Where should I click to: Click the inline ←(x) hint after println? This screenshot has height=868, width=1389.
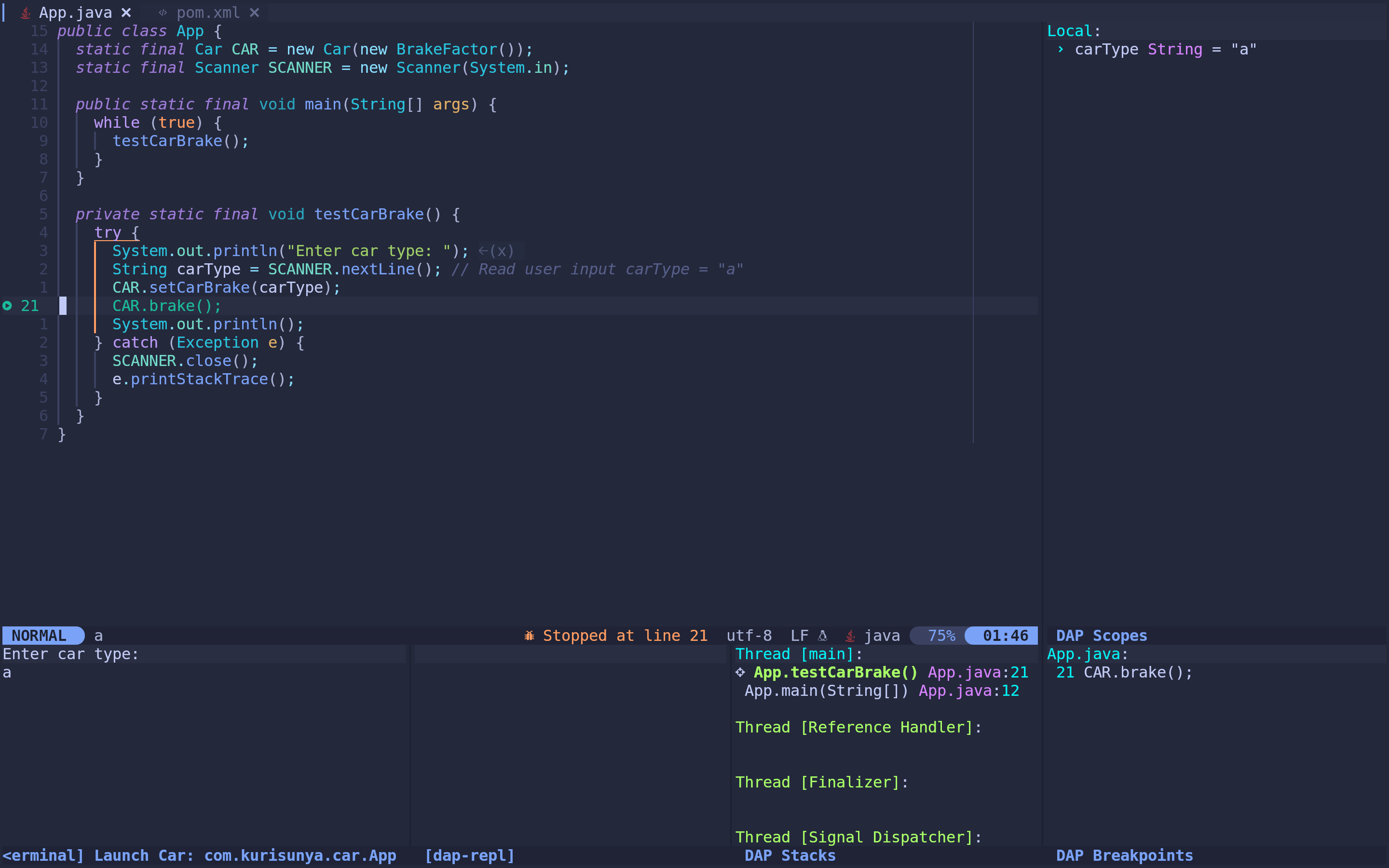[496, 251]
